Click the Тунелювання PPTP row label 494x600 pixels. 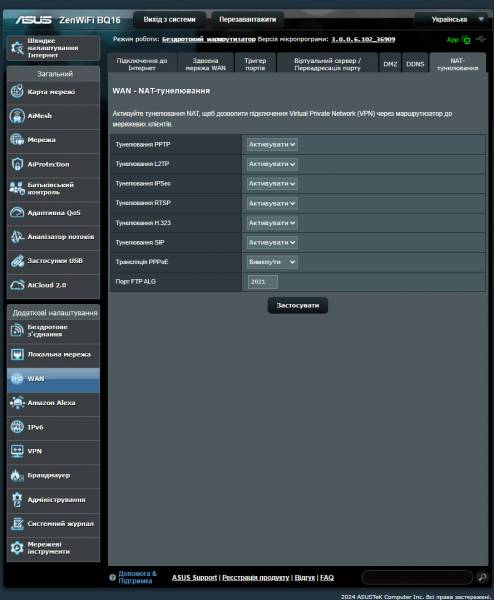click(143, 145)
